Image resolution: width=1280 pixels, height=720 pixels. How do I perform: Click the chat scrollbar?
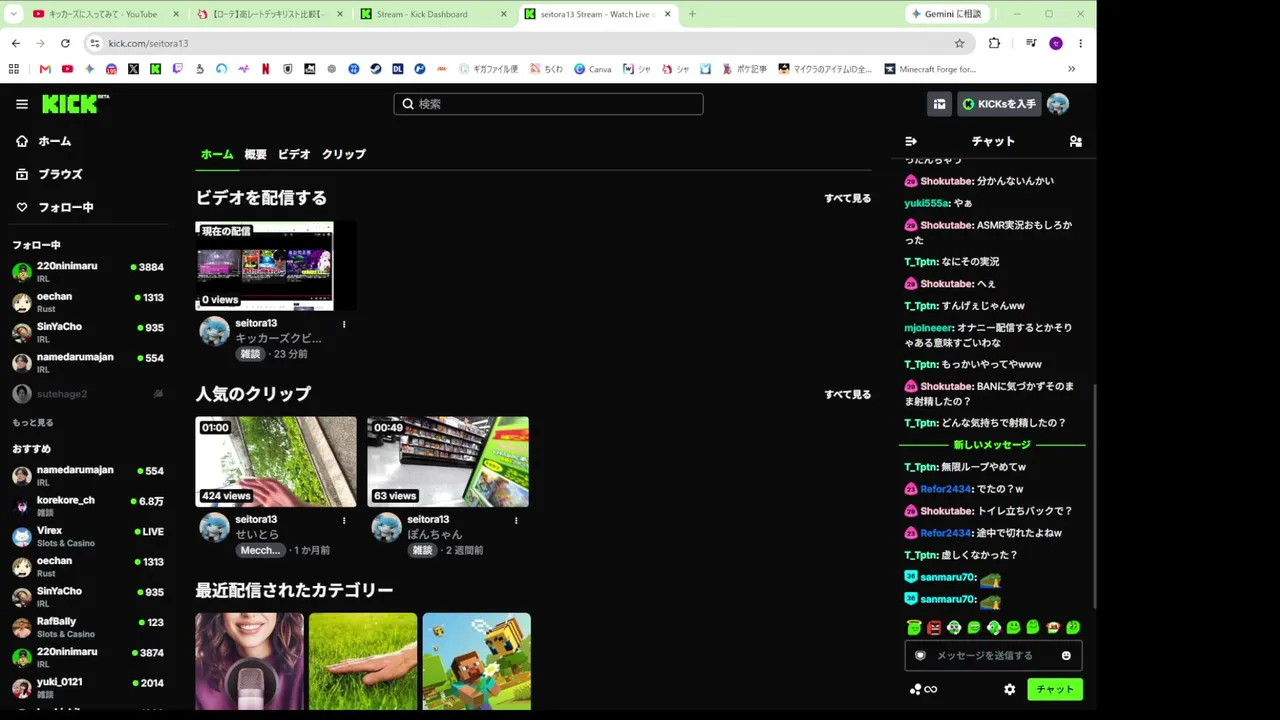1094,497
